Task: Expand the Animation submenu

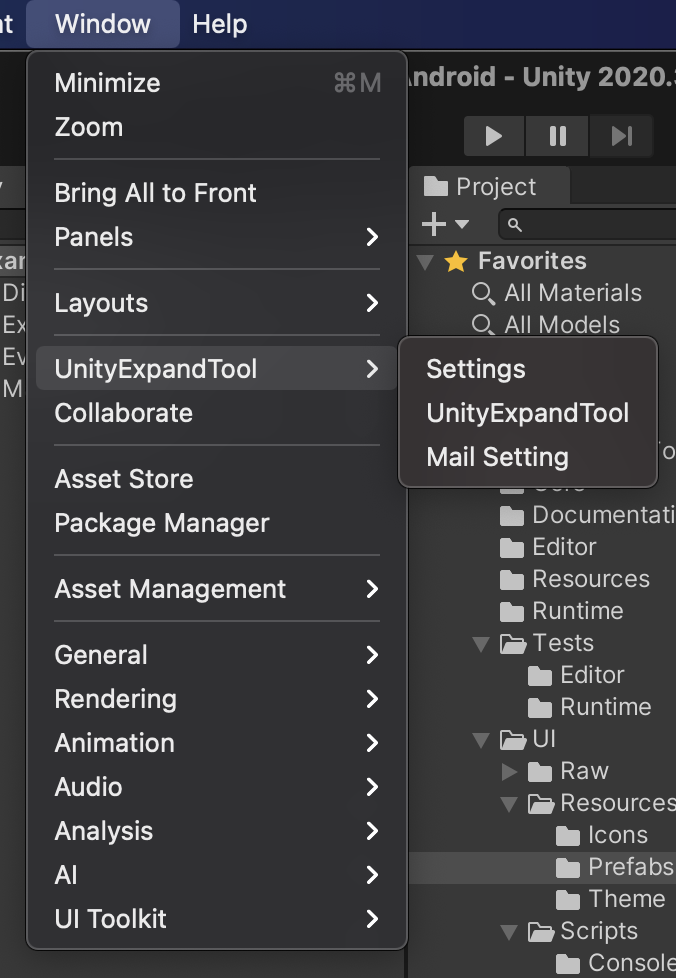Action: pyautogui.click(x=217, y=743)
